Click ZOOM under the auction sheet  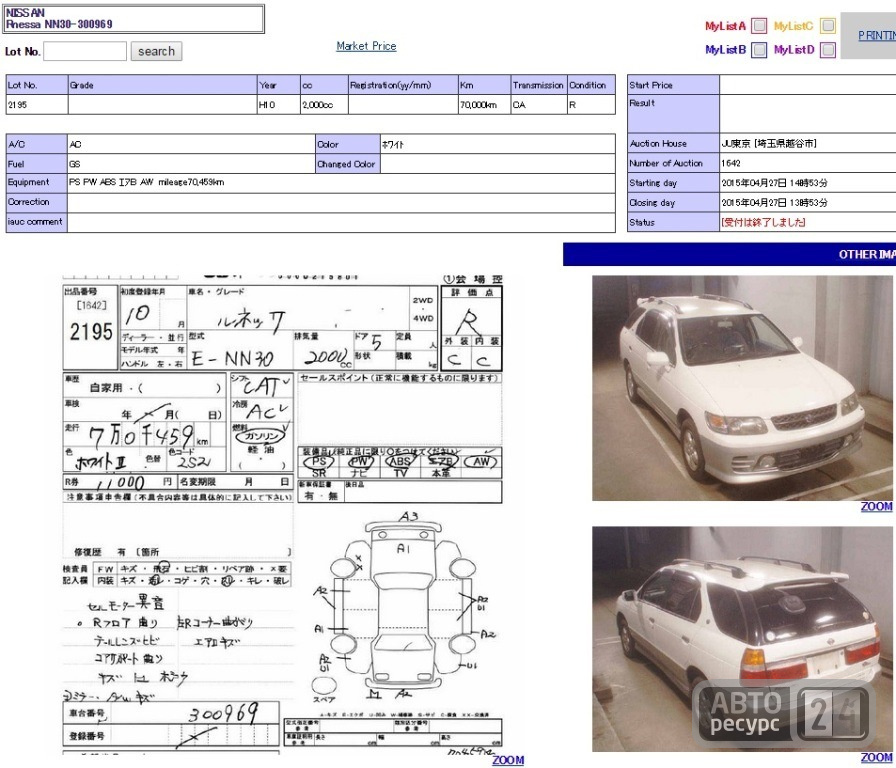click(508, 759)
